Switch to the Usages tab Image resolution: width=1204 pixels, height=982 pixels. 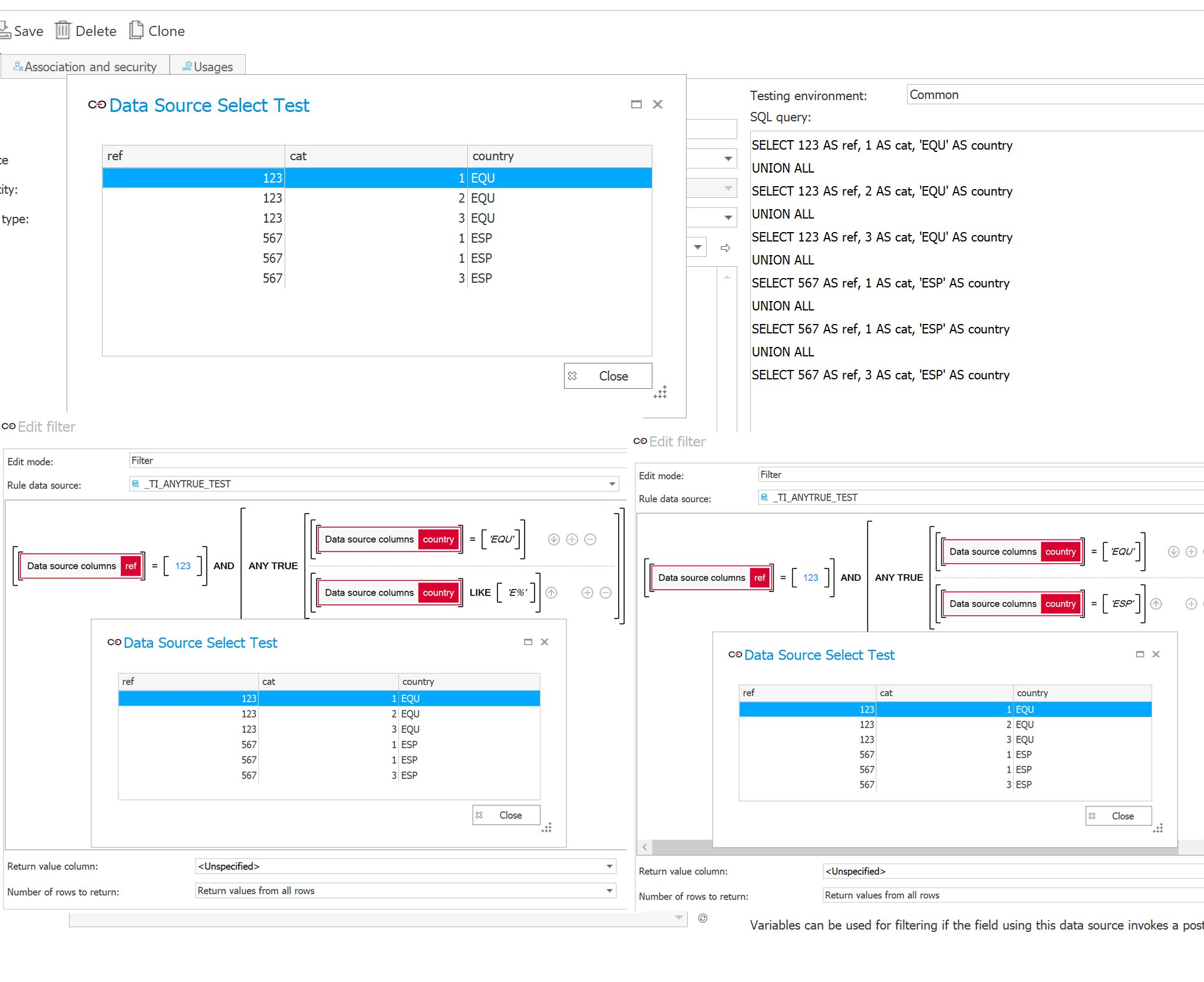(x=207, y=67)
